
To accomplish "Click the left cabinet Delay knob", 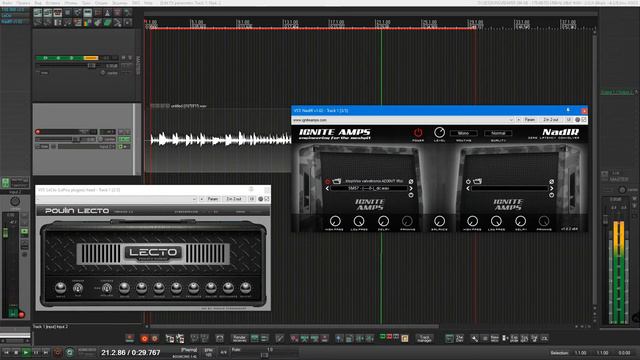I will pos(383,221).
